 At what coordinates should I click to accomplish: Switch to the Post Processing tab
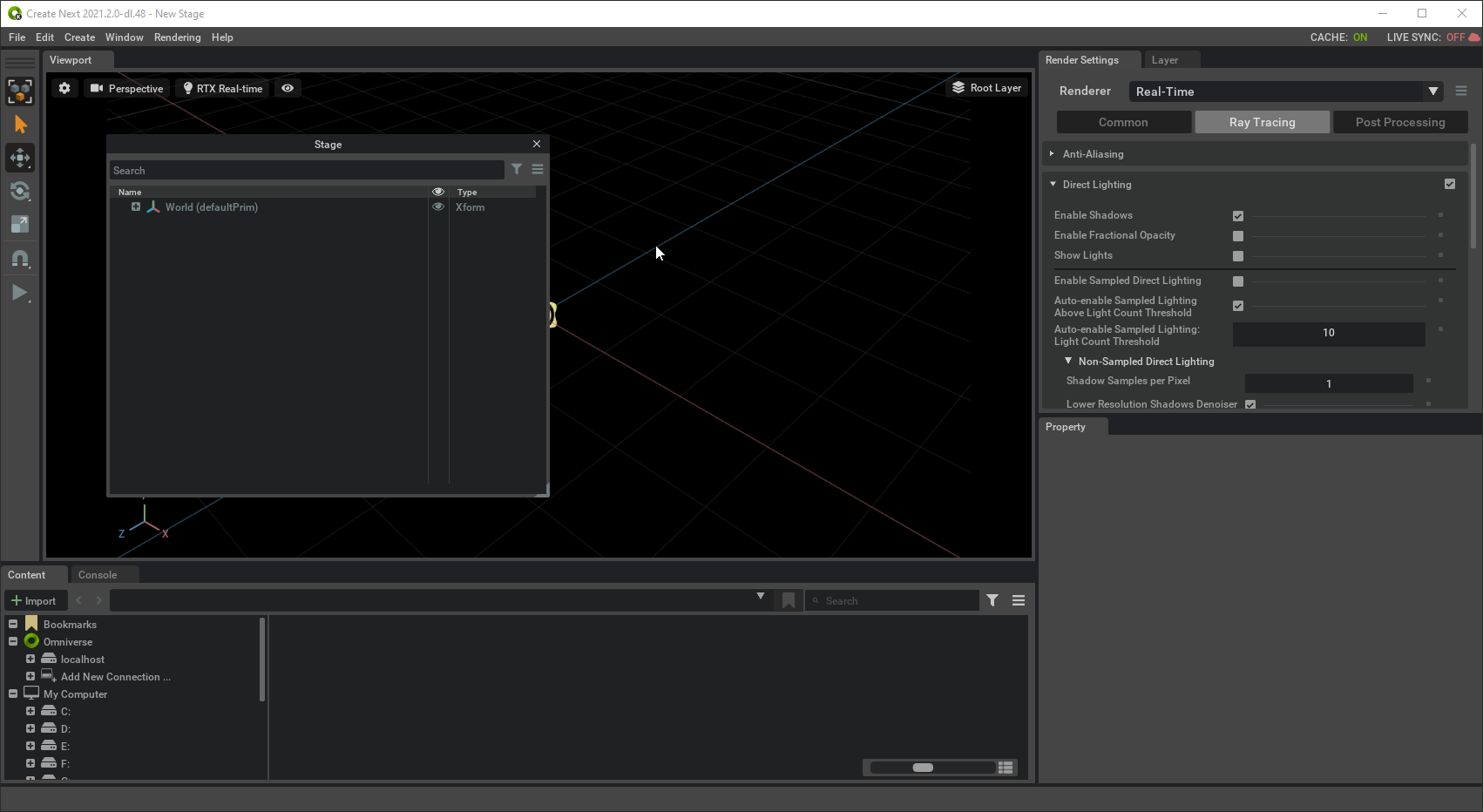pos(1399,122)
